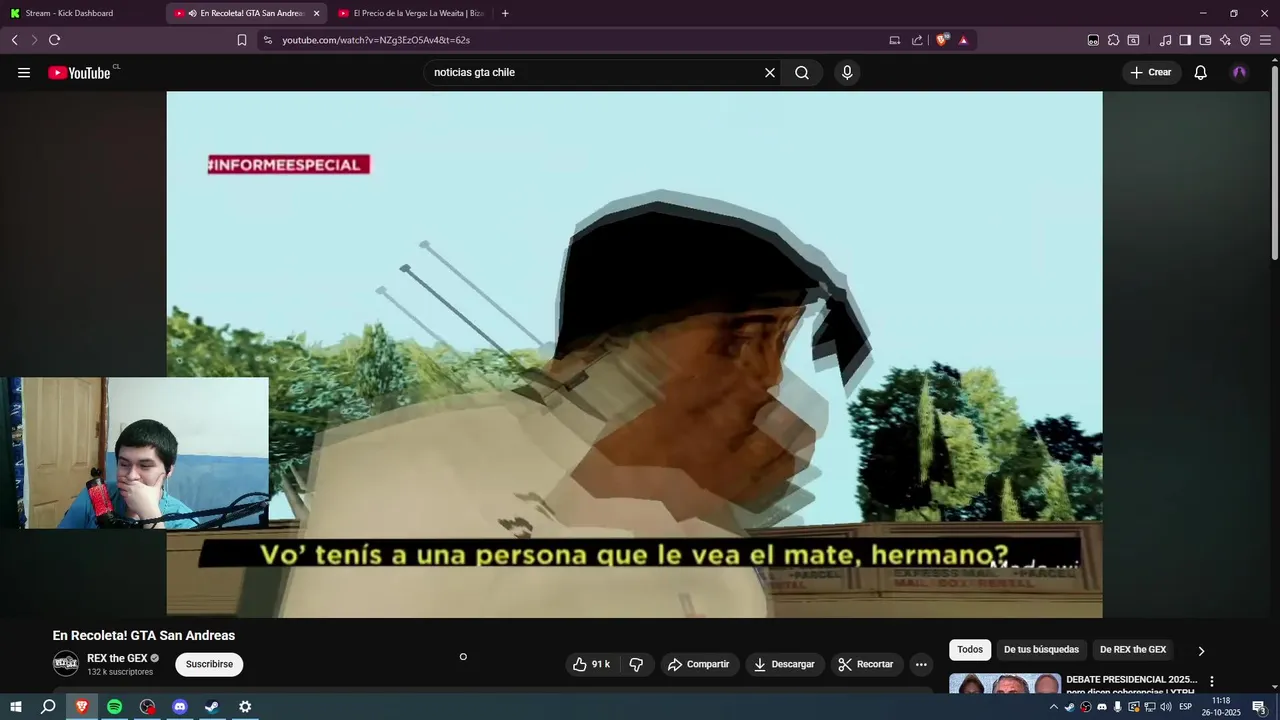Click the browser address bar URL
Viewport: 1280px width, 720px height.
pyautogui.click(x=376, y=40)
